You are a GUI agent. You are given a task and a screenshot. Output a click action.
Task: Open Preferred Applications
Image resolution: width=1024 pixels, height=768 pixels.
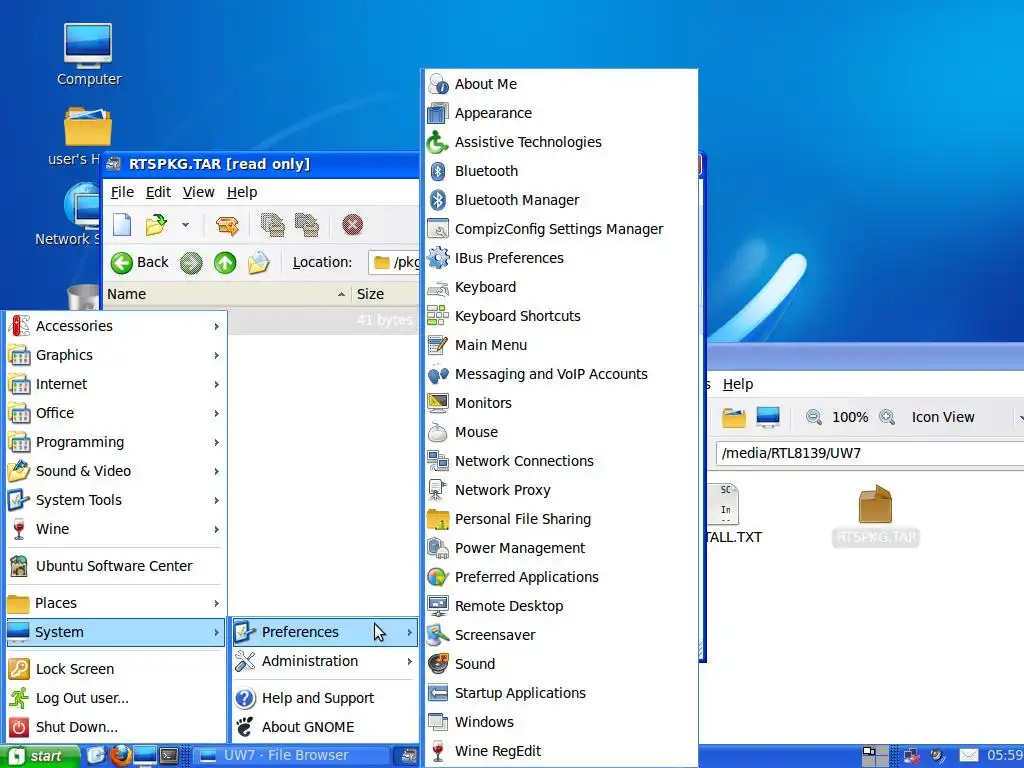(561, 577)
